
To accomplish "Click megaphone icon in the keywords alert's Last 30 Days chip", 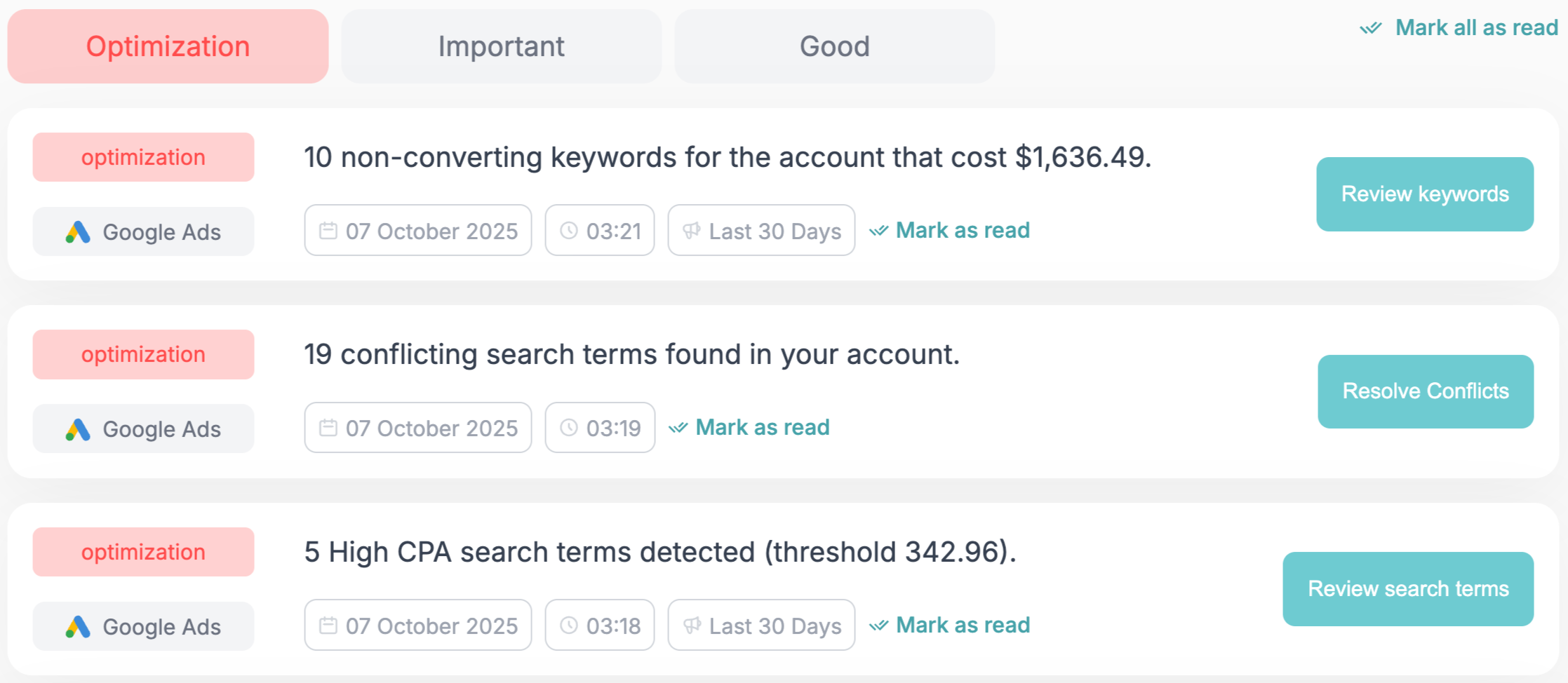I will (x=692, y=231).
